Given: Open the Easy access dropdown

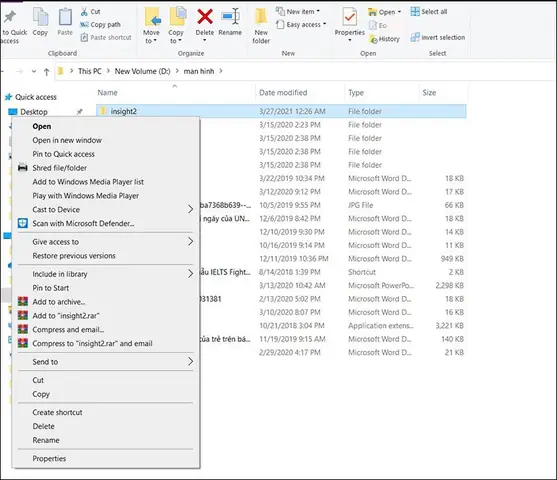Looking at the screenshot, I should tap(324, 24).
